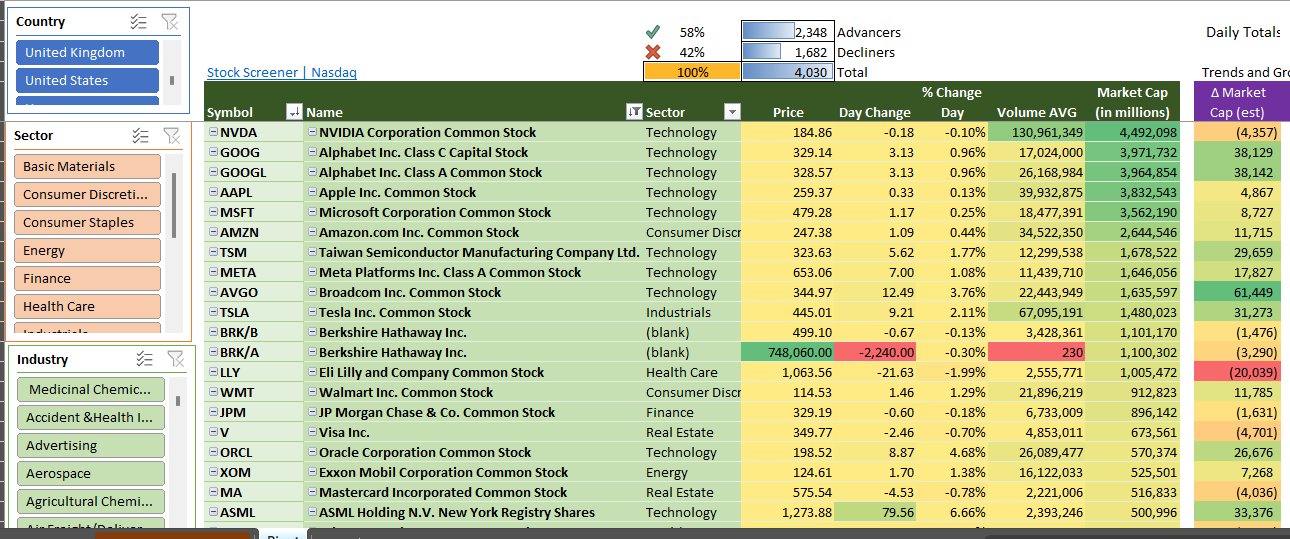Open the Sector column filter dropdown
The height and width of the screenshot is (539, 1290).
tap(732, 112)
